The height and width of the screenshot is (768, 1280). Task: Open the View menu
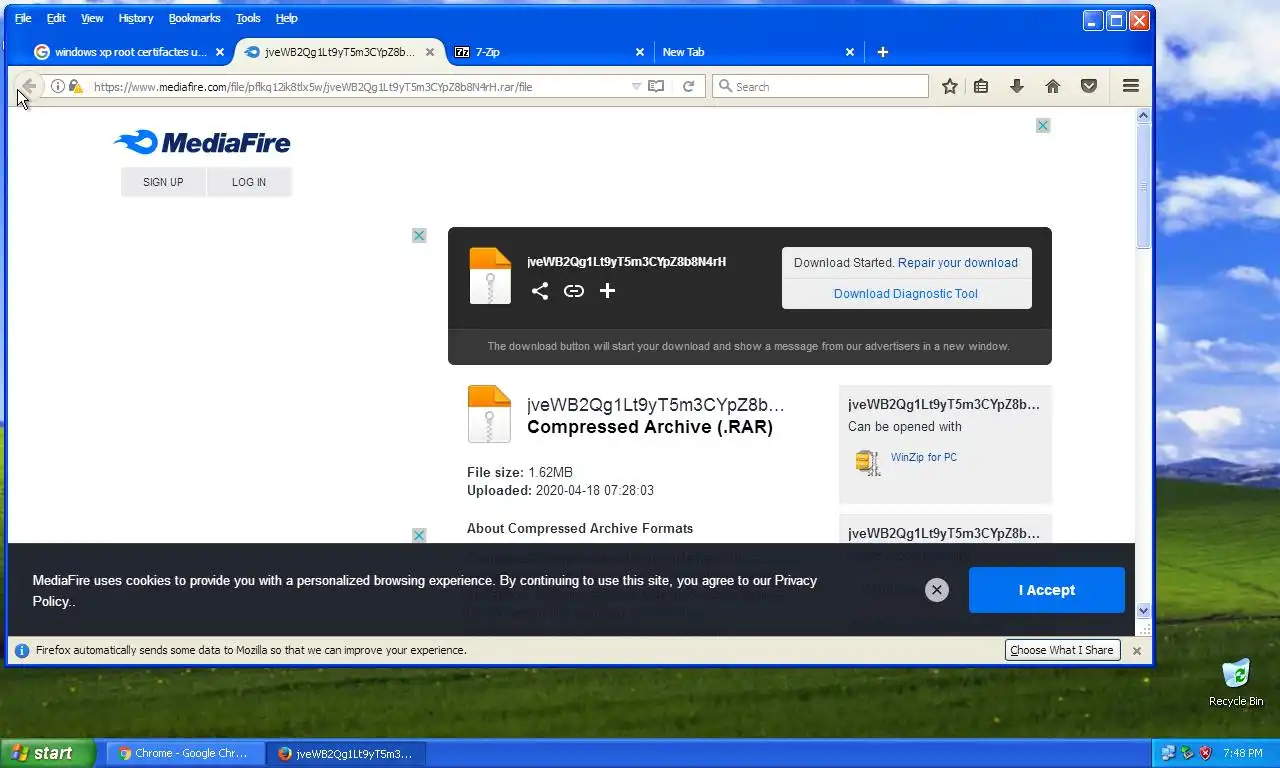tap(92, 18)
